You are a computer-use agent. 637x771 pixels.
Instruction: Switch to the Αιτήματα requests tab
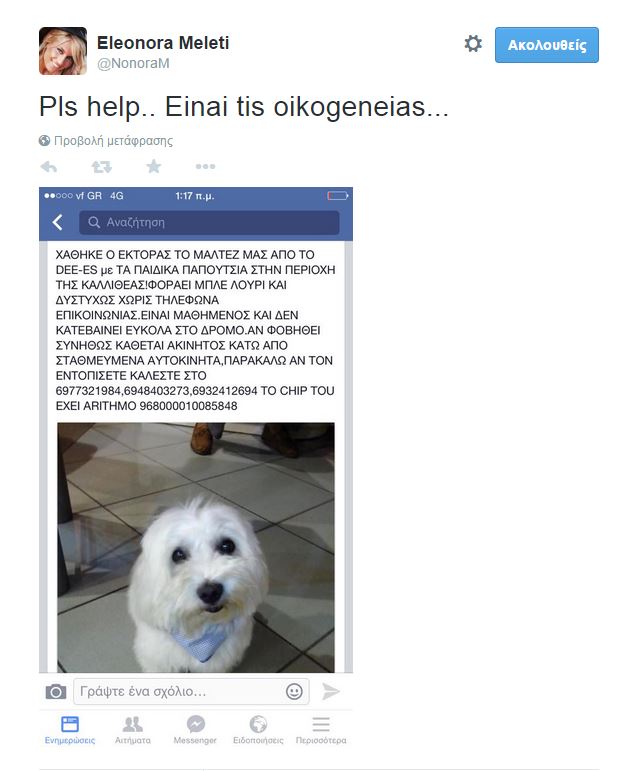click(133, 730)
